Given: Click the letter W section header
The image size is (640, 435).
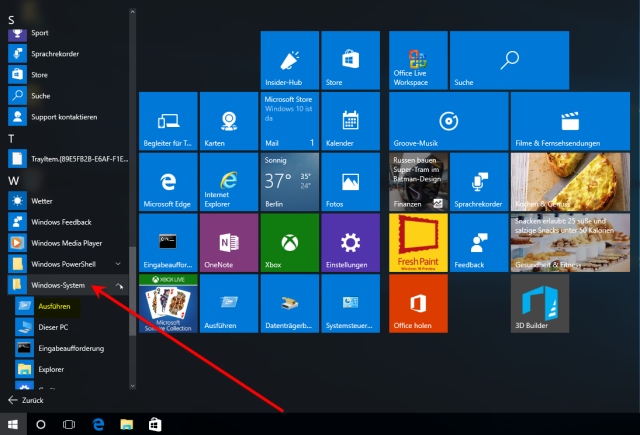Looking at the screenshot, I should pos(12,180).
